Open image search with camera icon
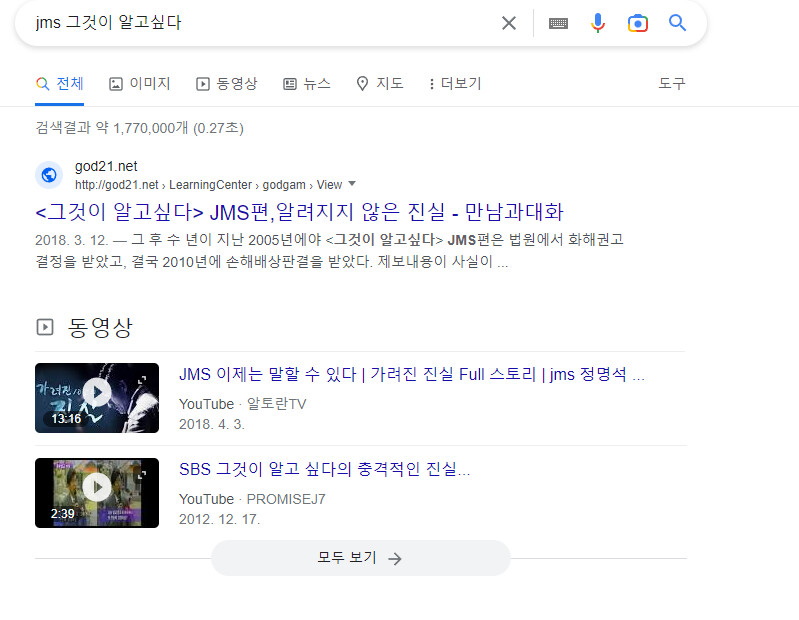 pos(637,23)
